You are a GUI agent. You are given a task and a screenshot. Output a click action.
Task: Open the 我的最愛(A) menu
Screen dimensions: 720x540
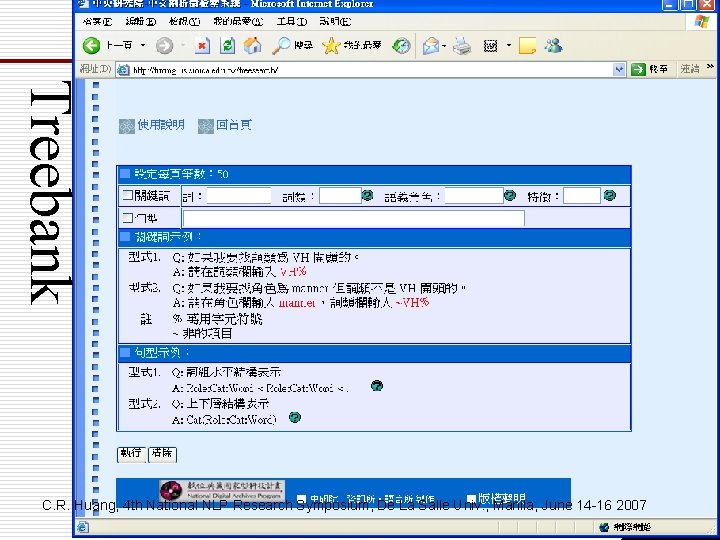(x=238, y=22)
